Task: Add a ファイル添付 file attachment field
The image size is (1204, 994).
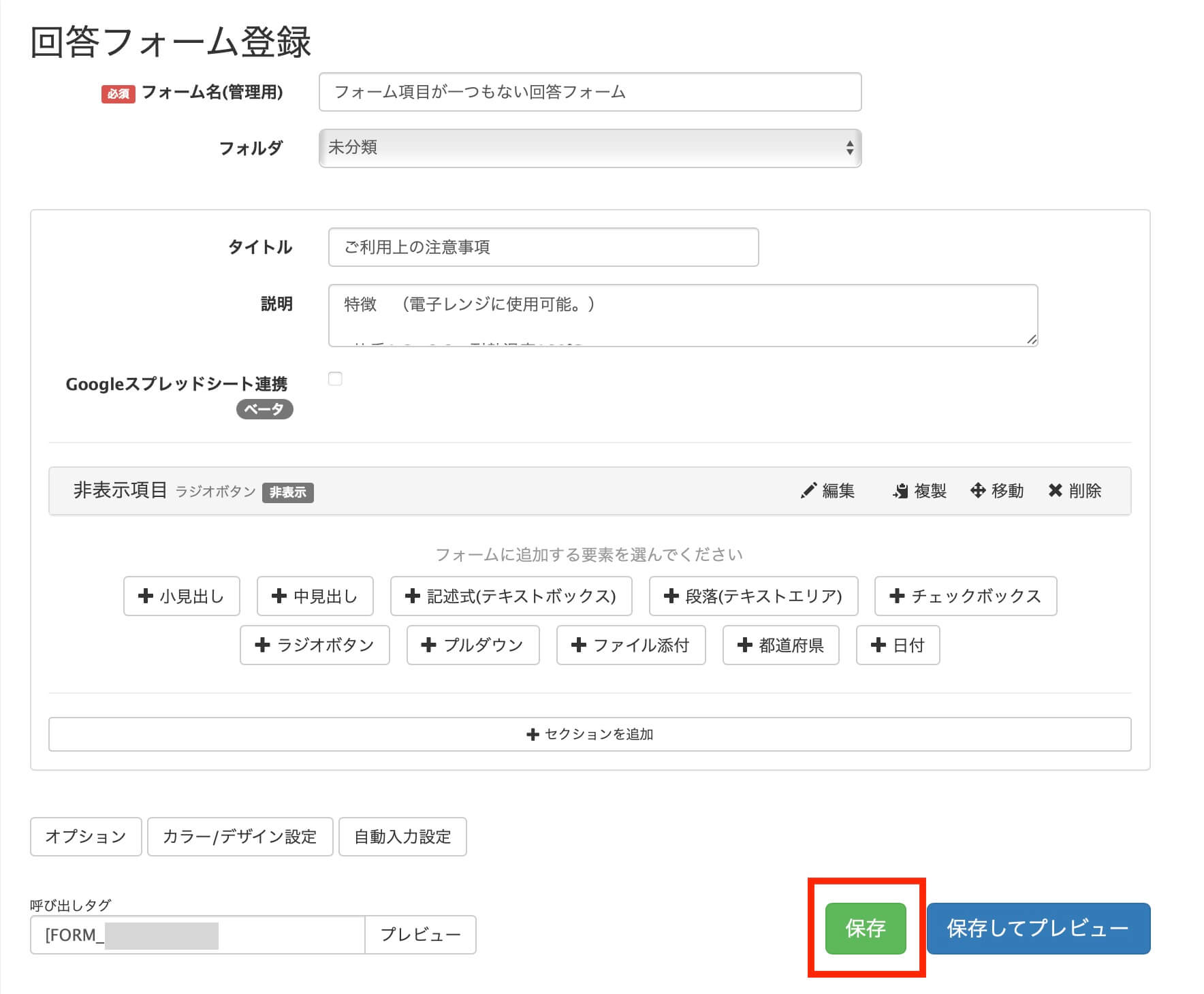Action: tap(631, 645)
